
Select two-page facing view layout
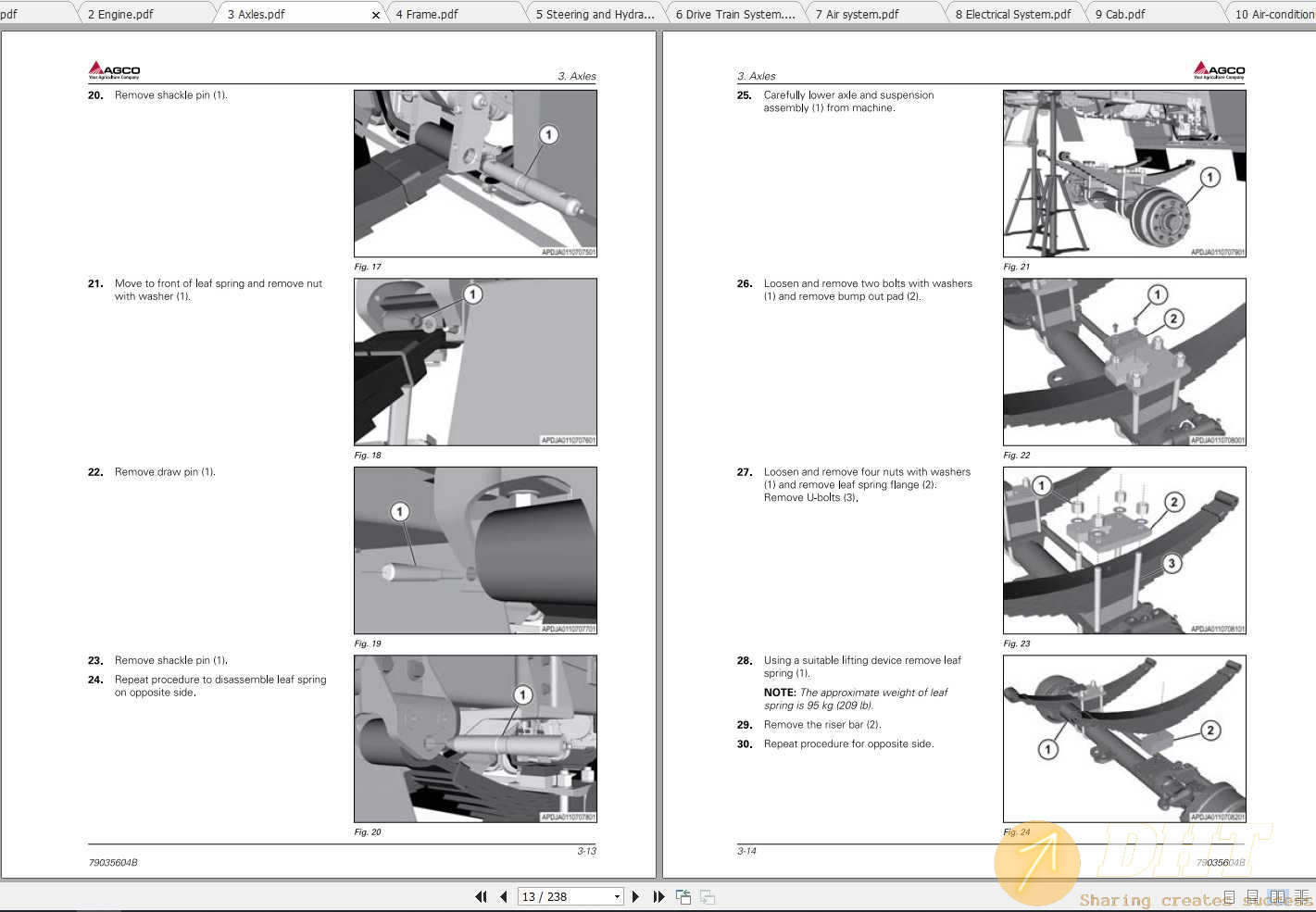[1278, 896]
